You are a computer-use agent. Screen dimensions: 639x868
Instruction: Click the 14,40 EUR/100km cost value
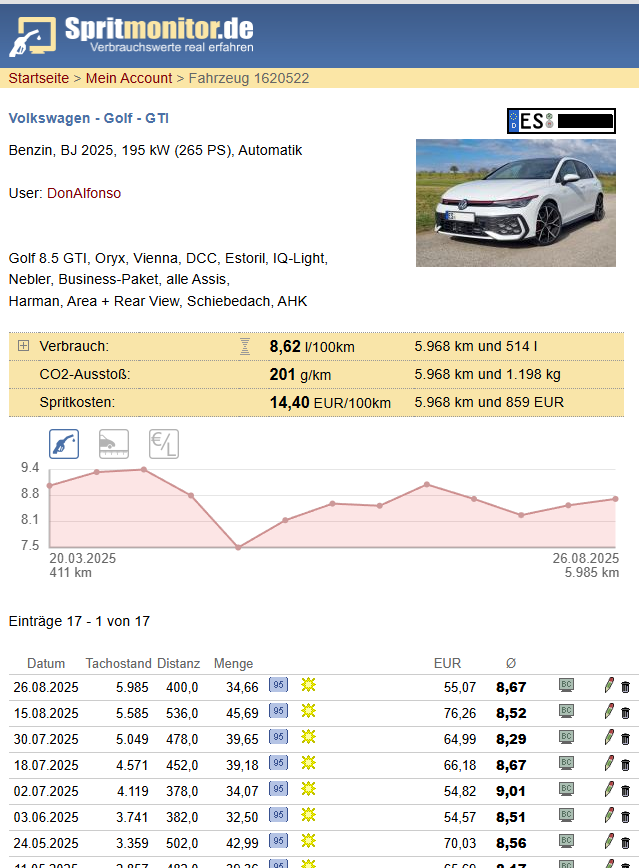(330, 402)
